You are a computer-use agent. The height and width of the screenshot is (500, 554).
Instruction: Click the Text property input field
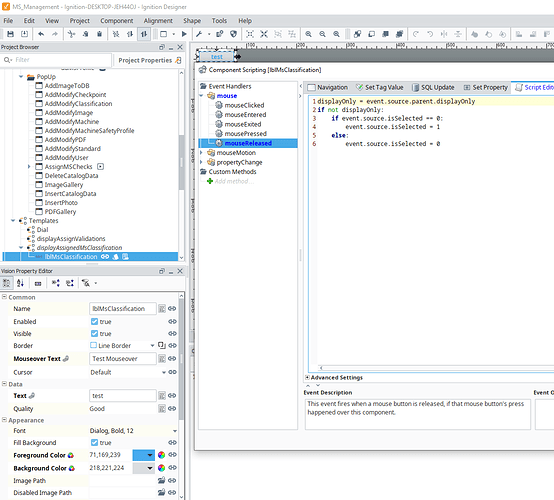coord(122,395)
